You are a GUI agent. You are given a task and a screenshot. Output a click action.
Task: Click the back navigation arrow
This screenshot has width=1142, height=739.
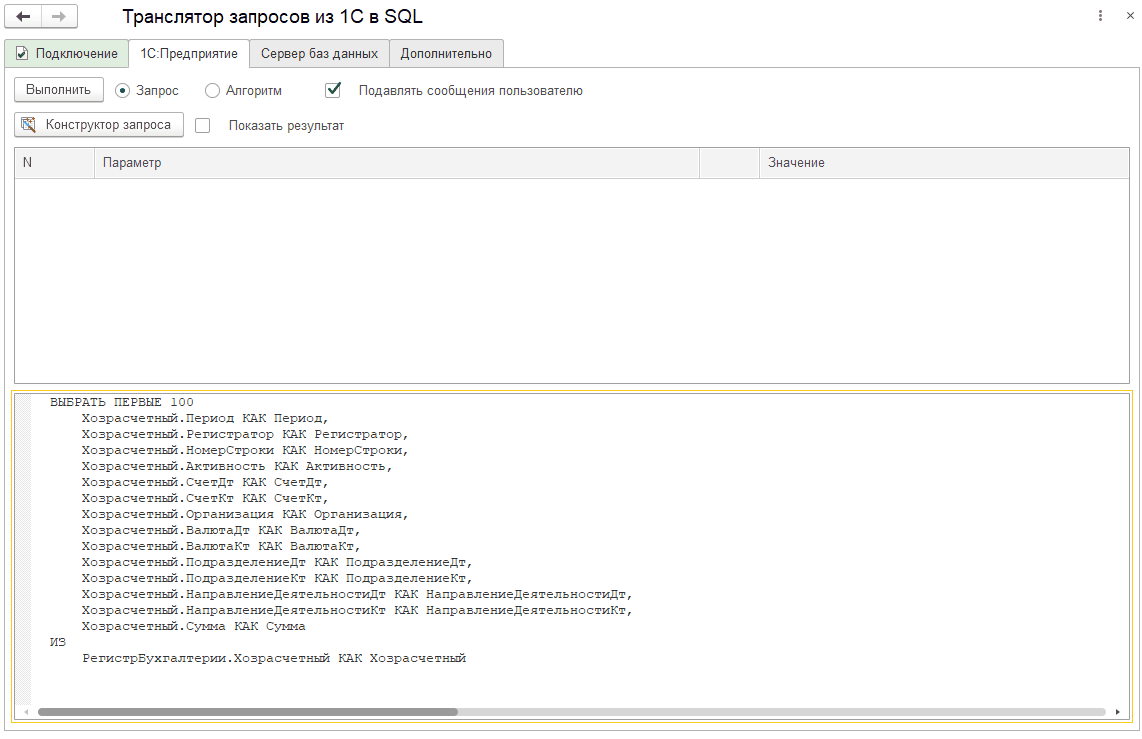coord(22,16)
